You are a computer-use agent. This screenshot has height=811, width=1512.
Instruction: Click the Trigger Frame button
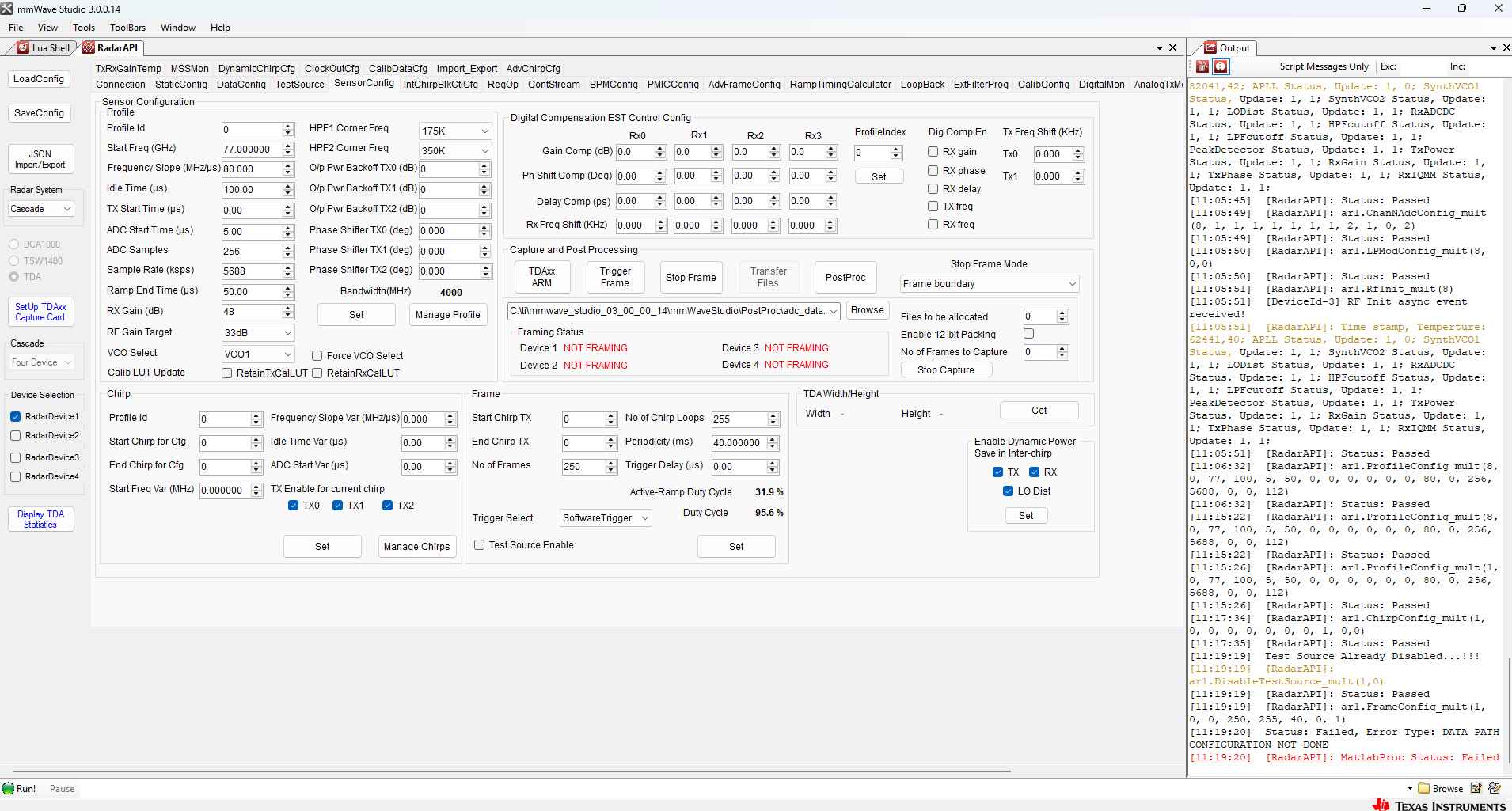click(615, 278)
